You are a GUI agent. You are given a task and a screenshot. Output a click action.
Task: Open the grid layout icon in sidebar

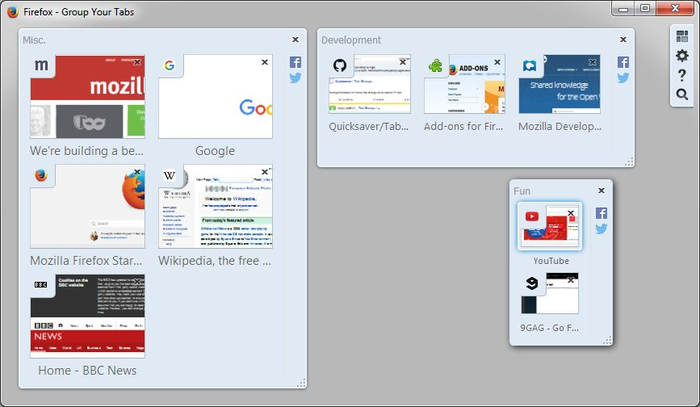682,36
